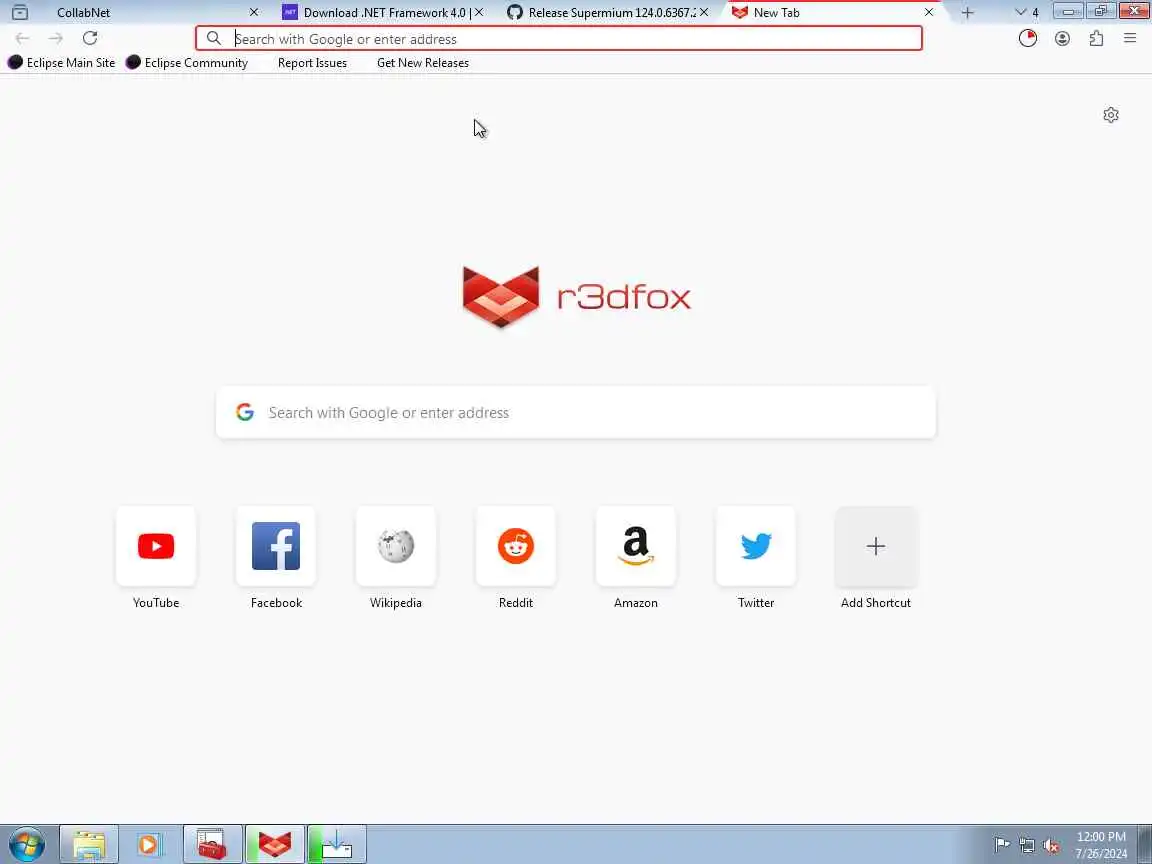1152x864 pixels.
Task: Switch to Download .NET Framework 4.0 tab
Action: pos(384,12)
